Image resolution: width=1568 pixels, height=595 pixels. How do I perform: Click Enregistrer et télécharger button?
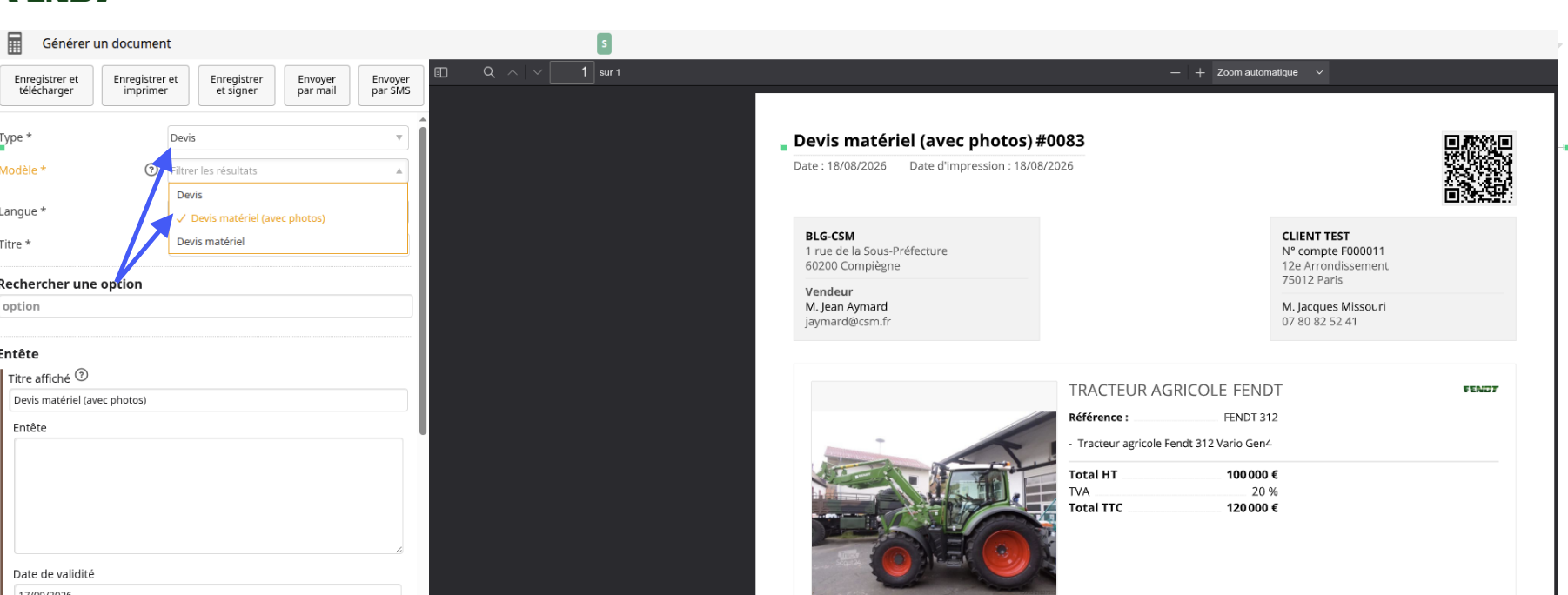(47, 85)
